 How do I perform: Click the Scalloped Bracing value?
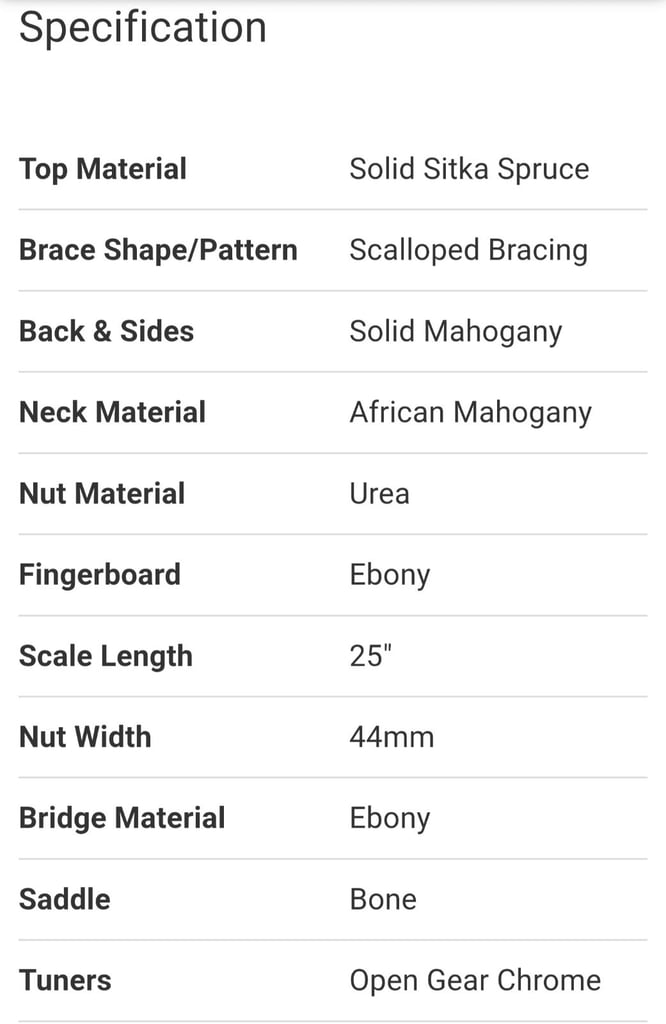(469, 250)
